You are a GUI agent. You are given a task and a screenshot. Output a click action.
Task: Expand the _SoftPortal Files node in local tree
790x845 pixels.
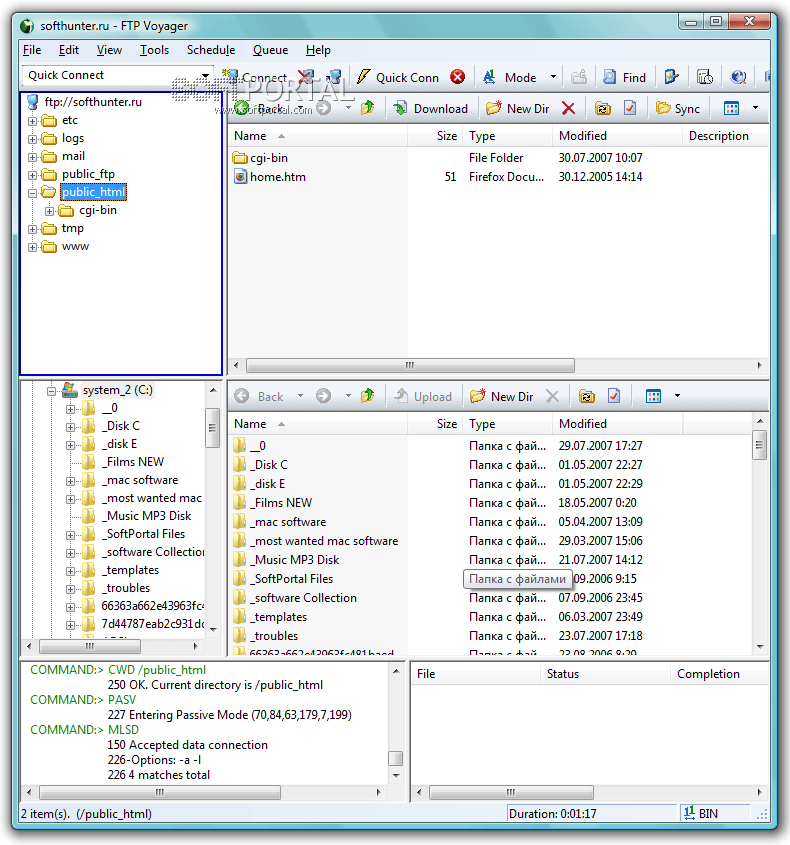[x=70, y=535]
